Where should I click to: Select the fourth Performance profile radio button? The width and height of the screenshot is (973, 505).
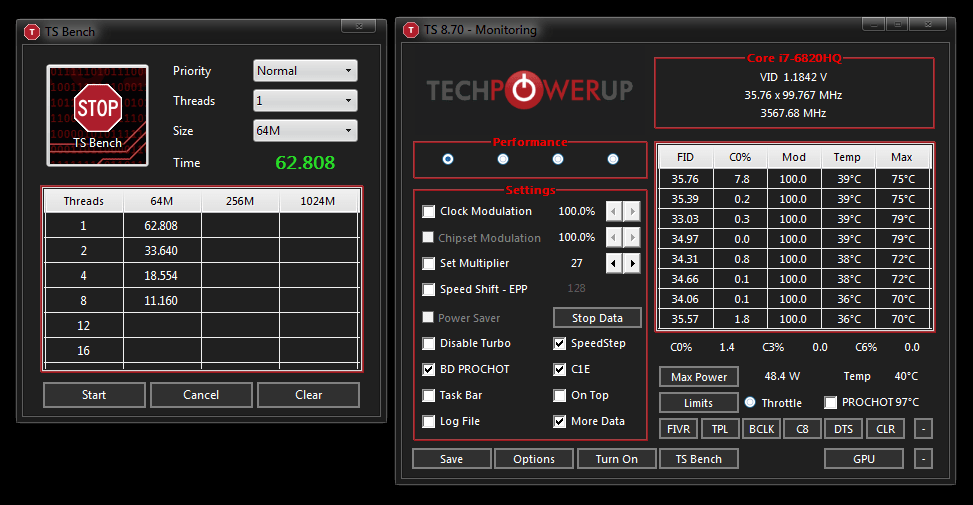click(x=612, y=159)
